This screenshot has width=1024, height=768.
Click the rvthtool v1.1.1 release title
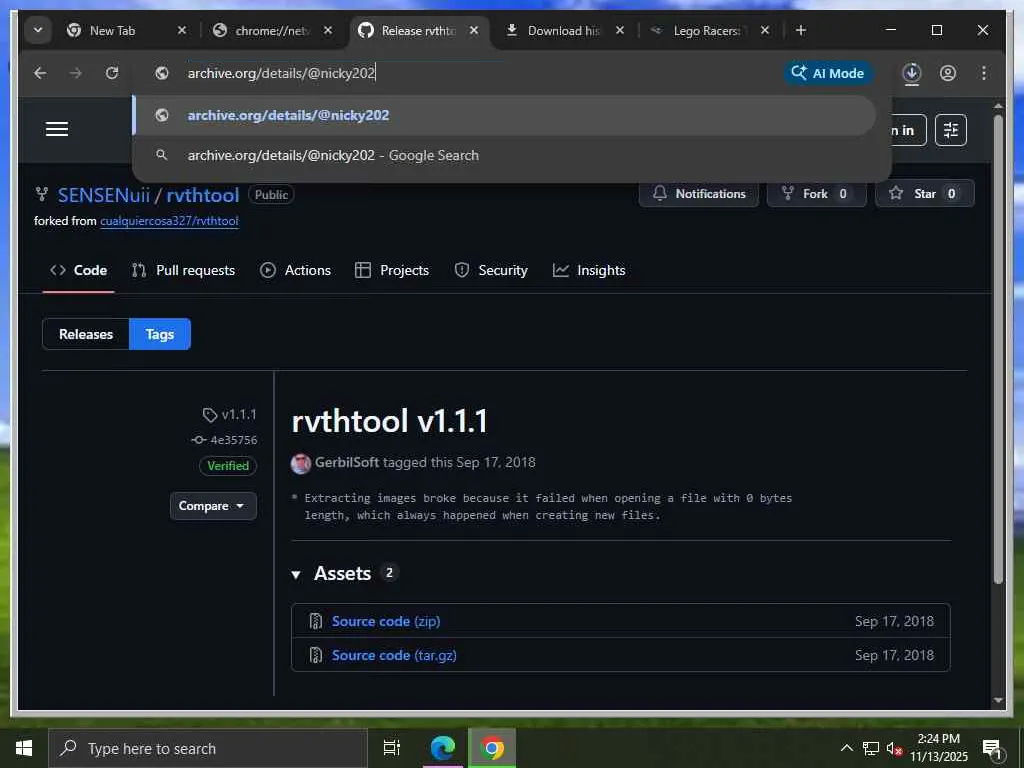(x=389, y=421)
